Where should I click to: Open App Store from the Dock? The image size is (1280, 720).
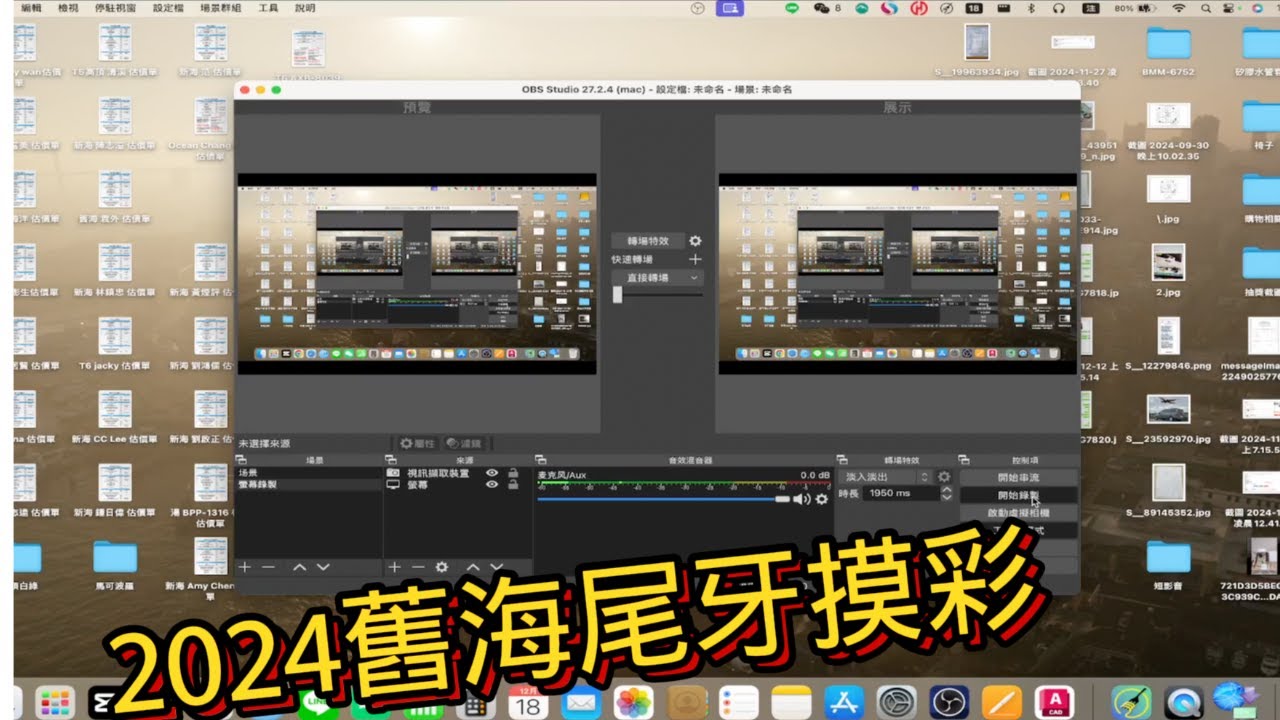pyautogui.click(x=843, y=702)
